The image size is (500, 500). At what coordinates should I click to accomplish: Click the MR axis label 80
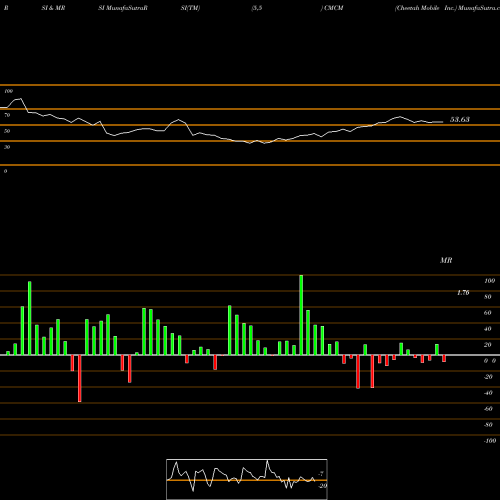(x=488, y=297)
